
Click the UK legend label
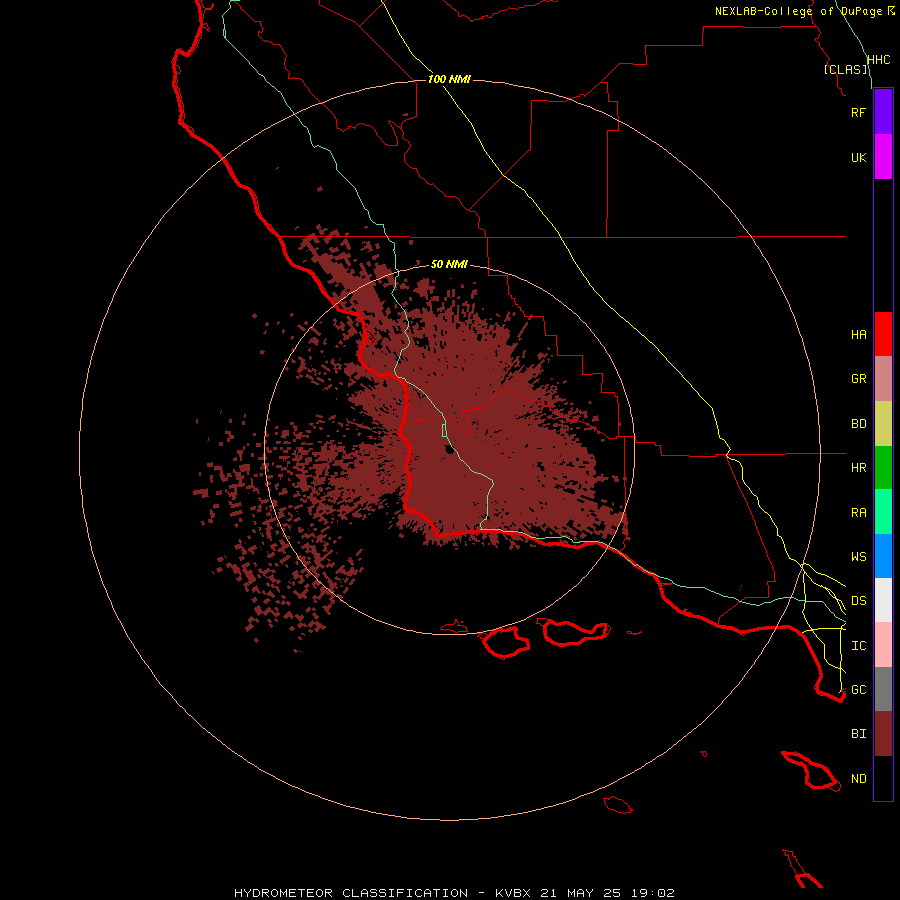[858, 157]
